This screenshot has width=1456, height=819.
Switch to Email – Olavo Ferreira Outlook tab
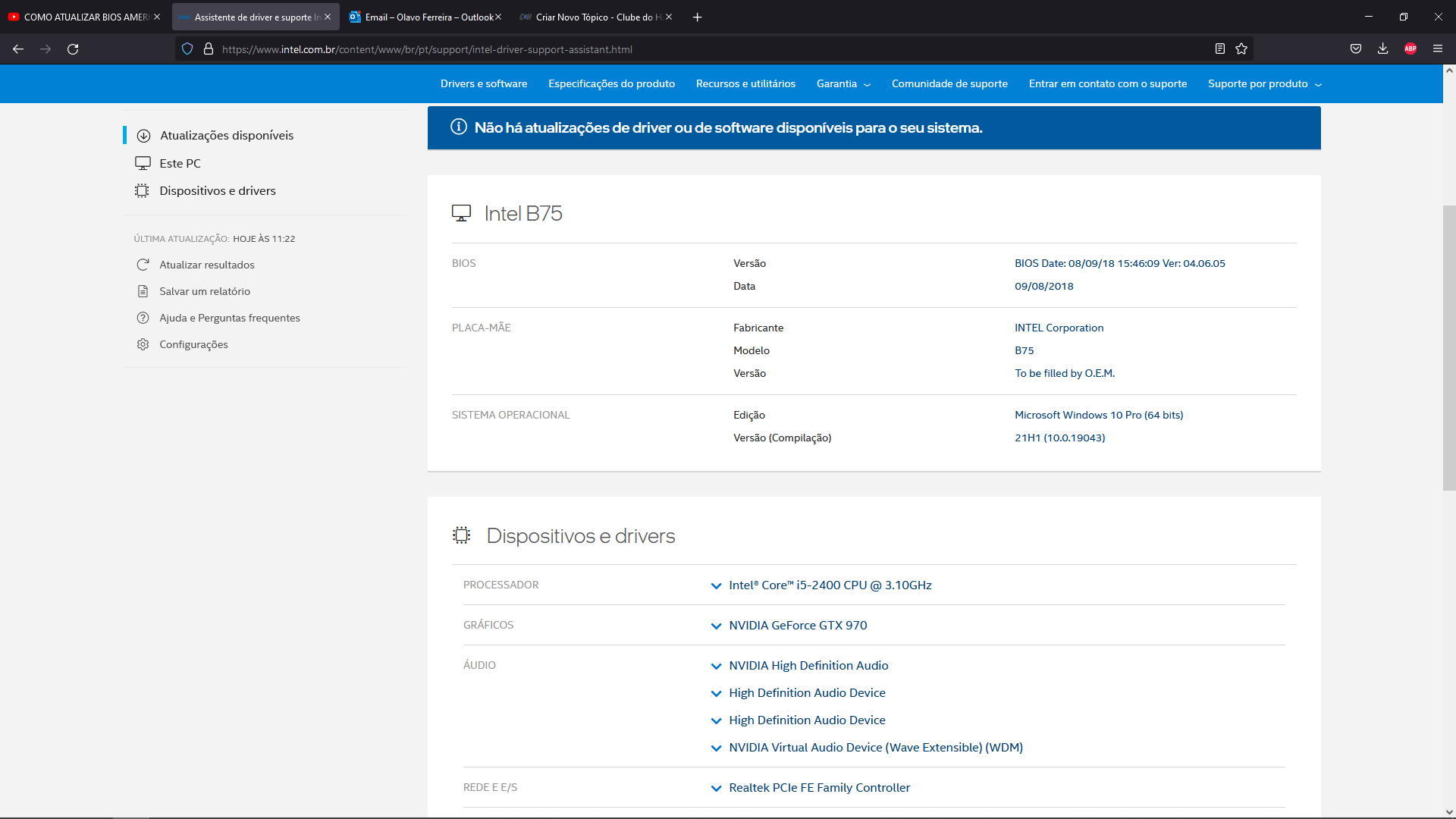pos(425,17)
